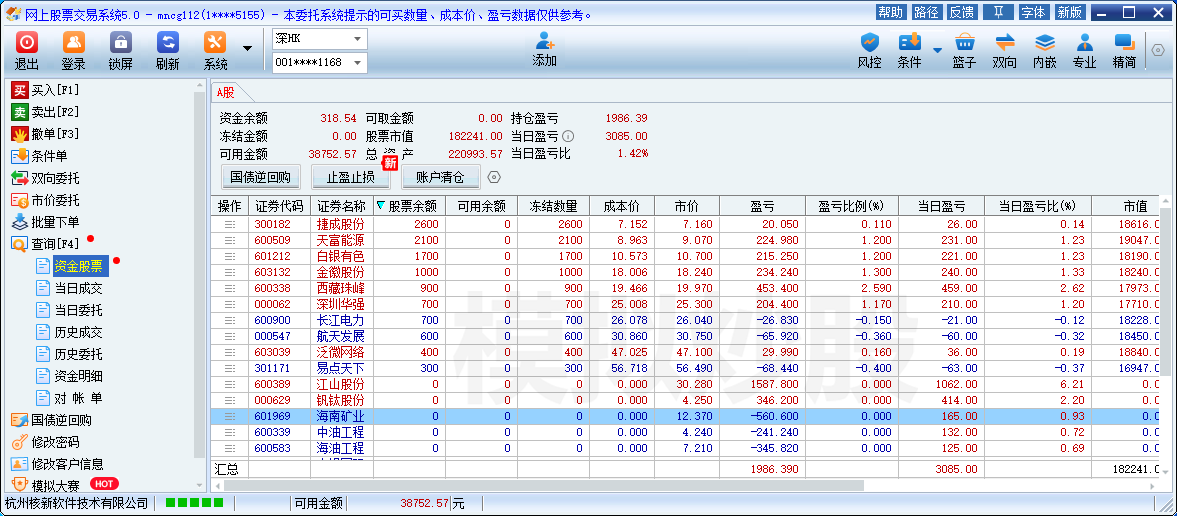Open 当日成交 in the query tree

[x=78, y=288]
